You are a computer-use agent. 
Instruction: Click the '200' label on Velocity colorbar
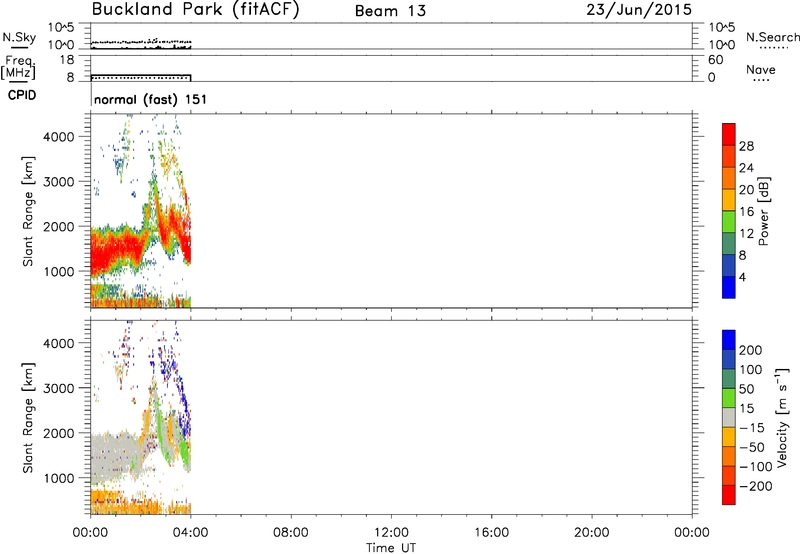[x=751, y=350]
